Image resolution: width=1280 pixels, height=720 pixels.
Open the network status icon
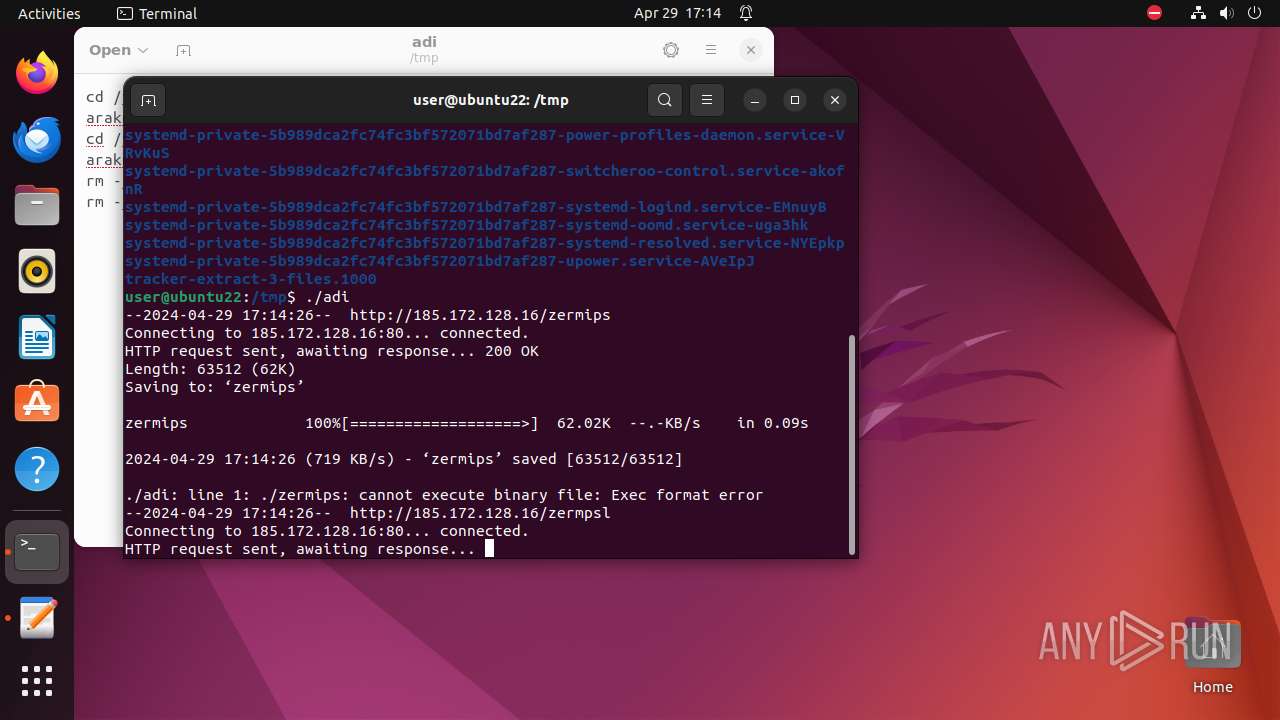coord(1199,13)
